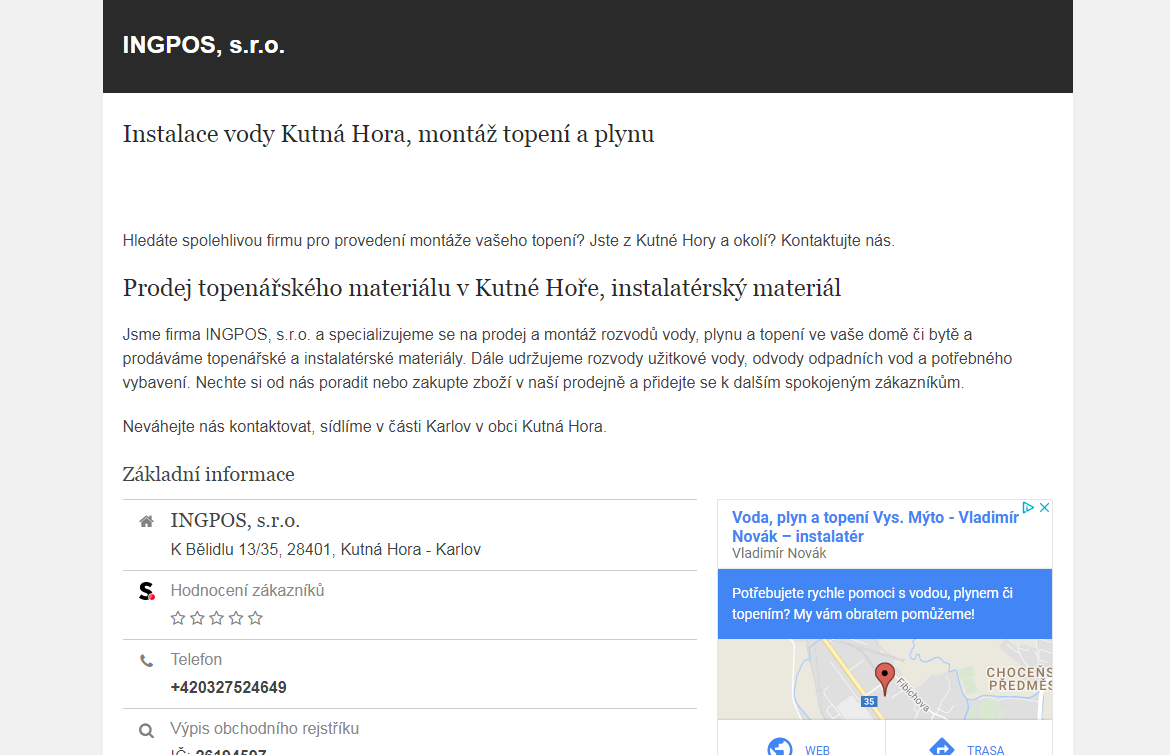Click the route 35 road marker on map
Image resolution: width=1170 pixels, height=755 pixels.
869,701
